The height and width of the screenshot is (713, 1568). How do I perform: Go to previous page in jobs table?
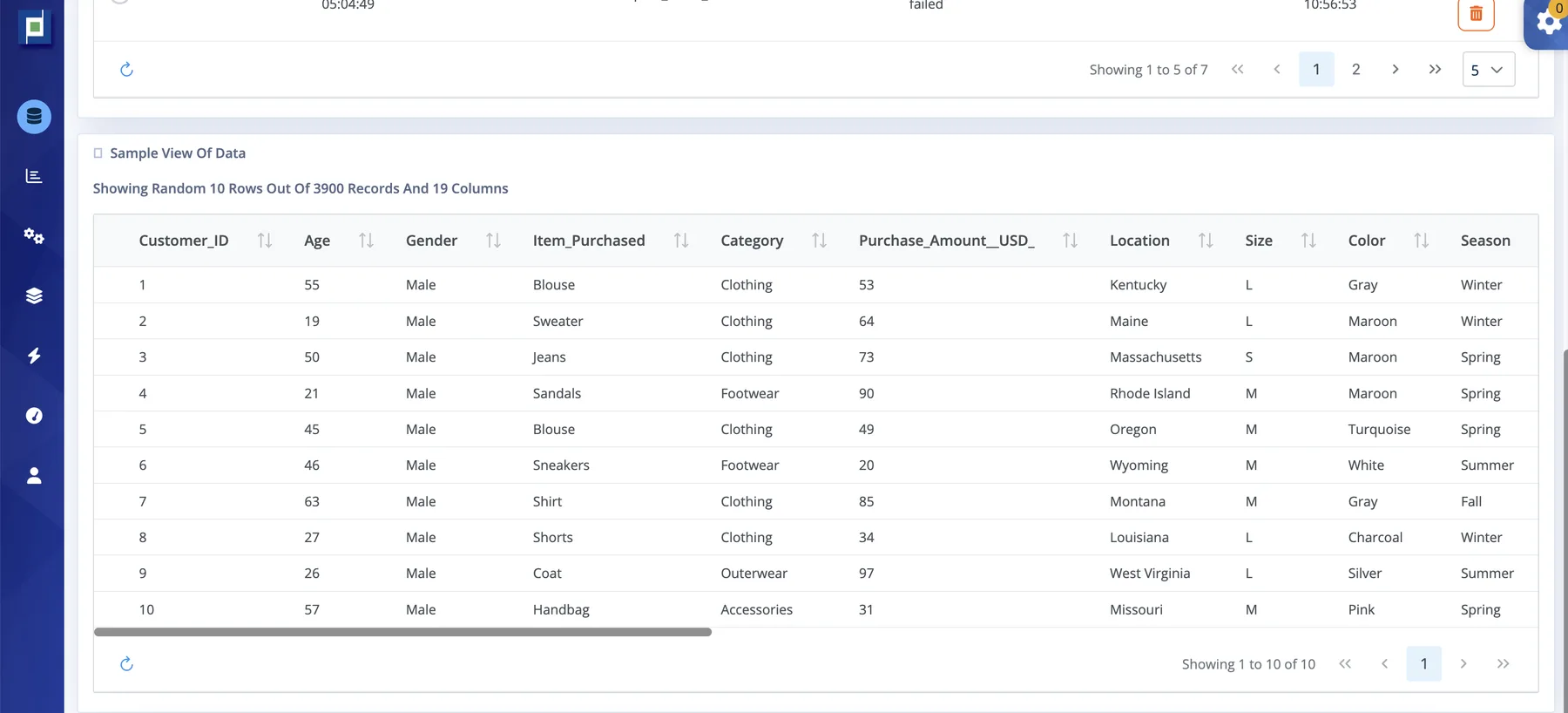pos(1277,70)
